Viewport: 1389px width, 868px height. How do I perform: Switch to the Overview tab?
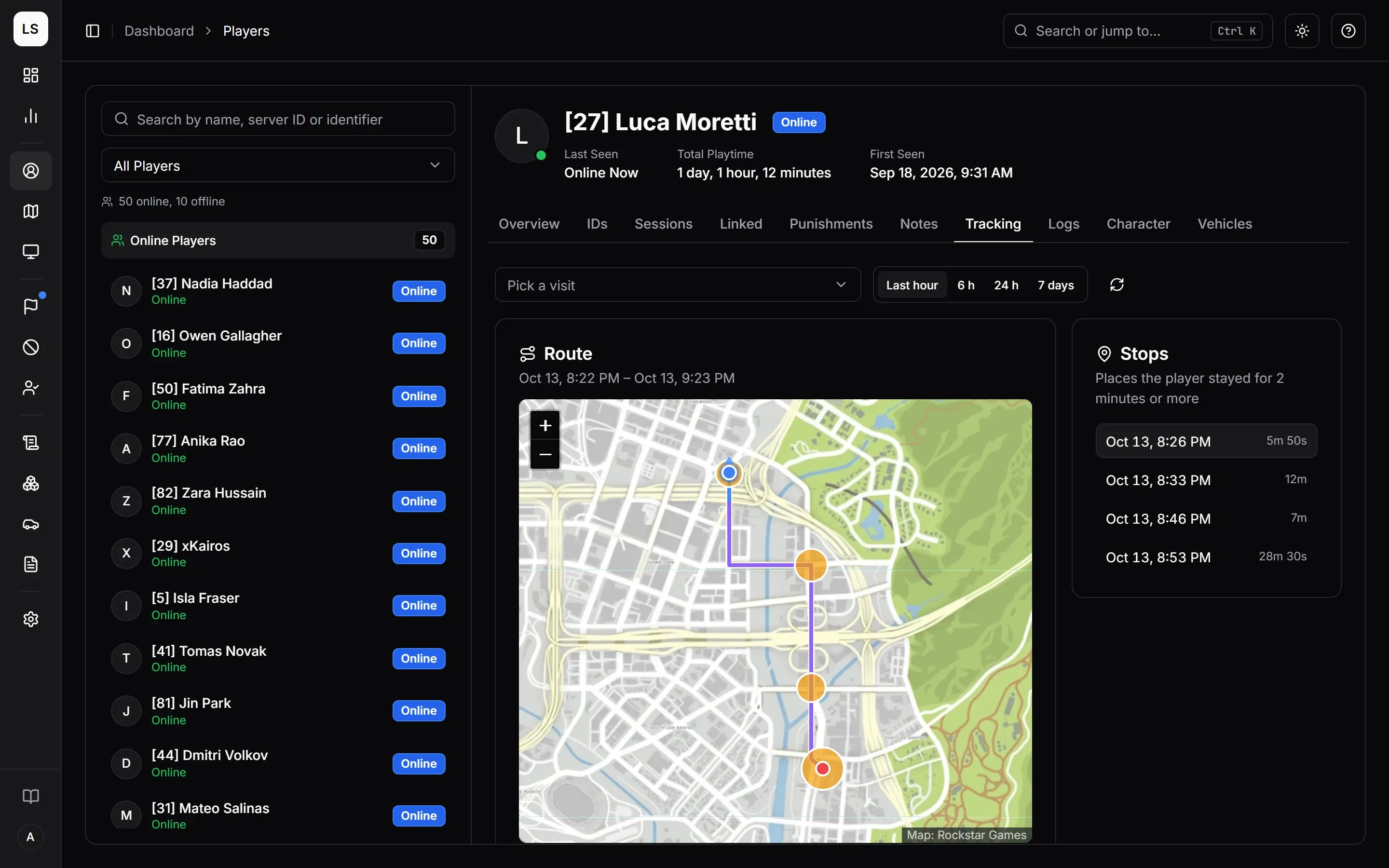click(529, 224)
